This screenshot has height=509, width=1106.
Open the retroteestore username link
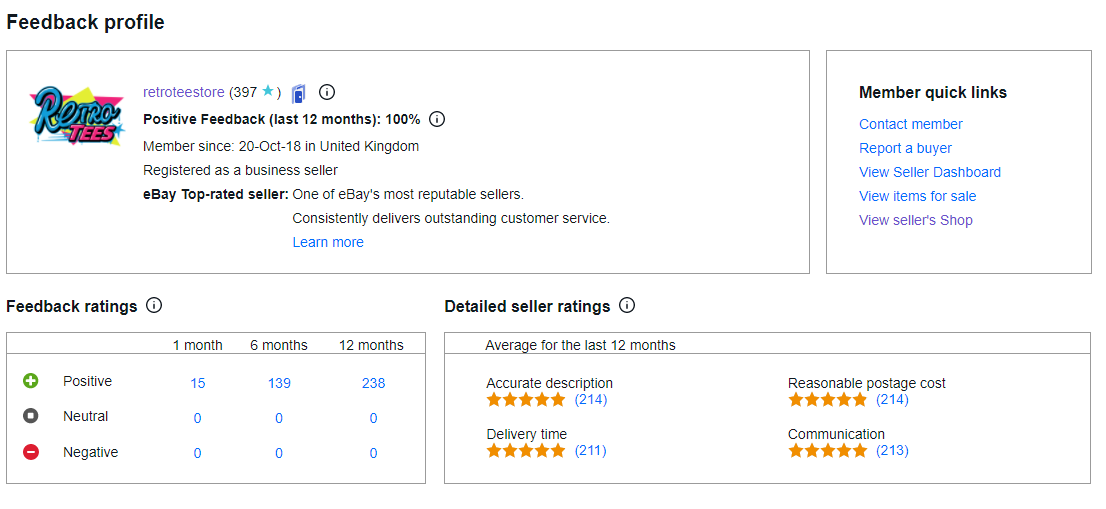coord(183,92)
